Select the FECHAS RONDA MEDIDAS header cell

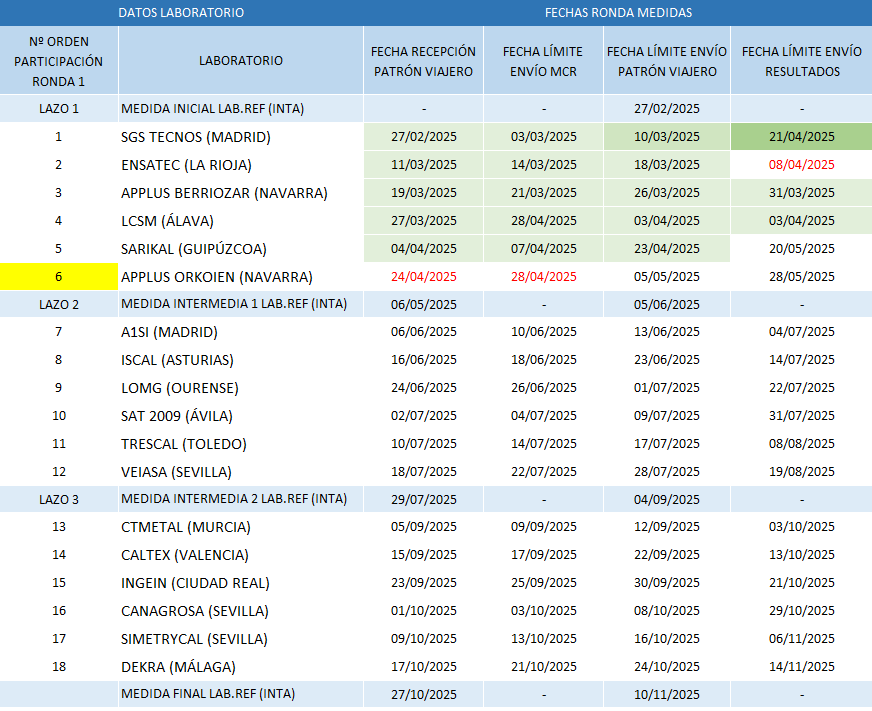(618, 13)
